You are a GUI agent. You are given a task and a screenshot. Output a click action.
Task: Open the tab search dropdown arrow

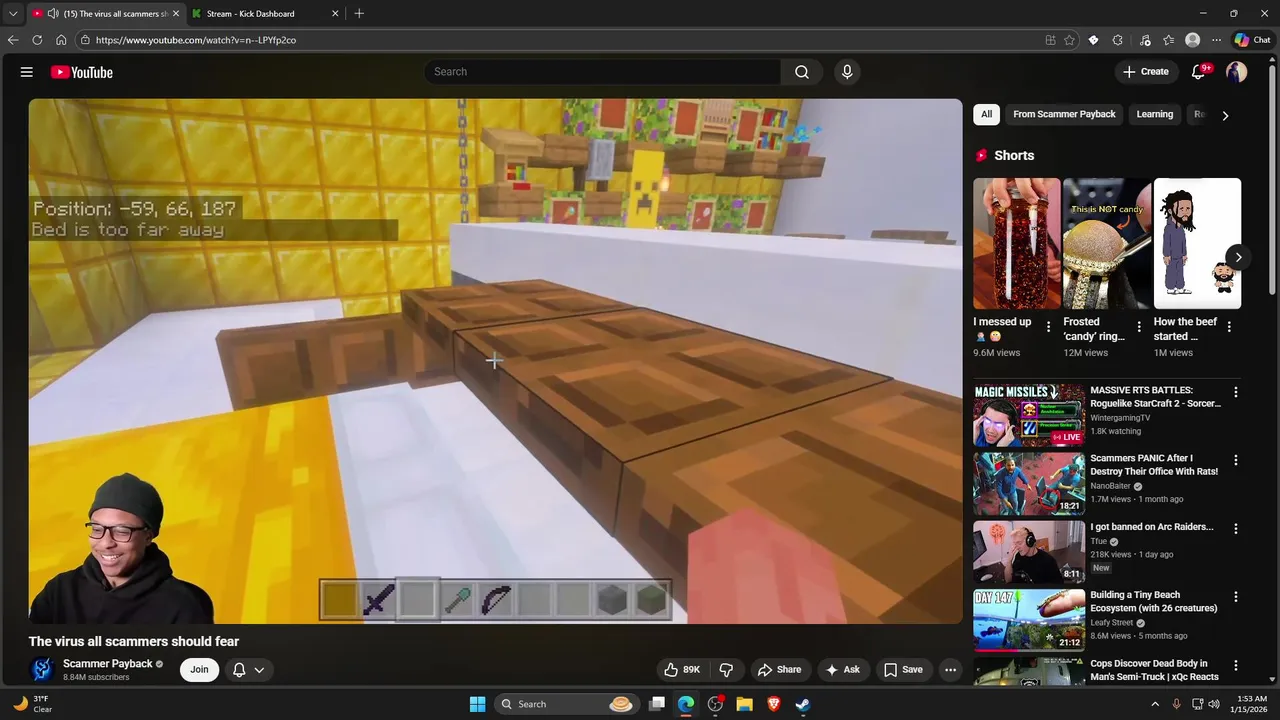(12, 13)
